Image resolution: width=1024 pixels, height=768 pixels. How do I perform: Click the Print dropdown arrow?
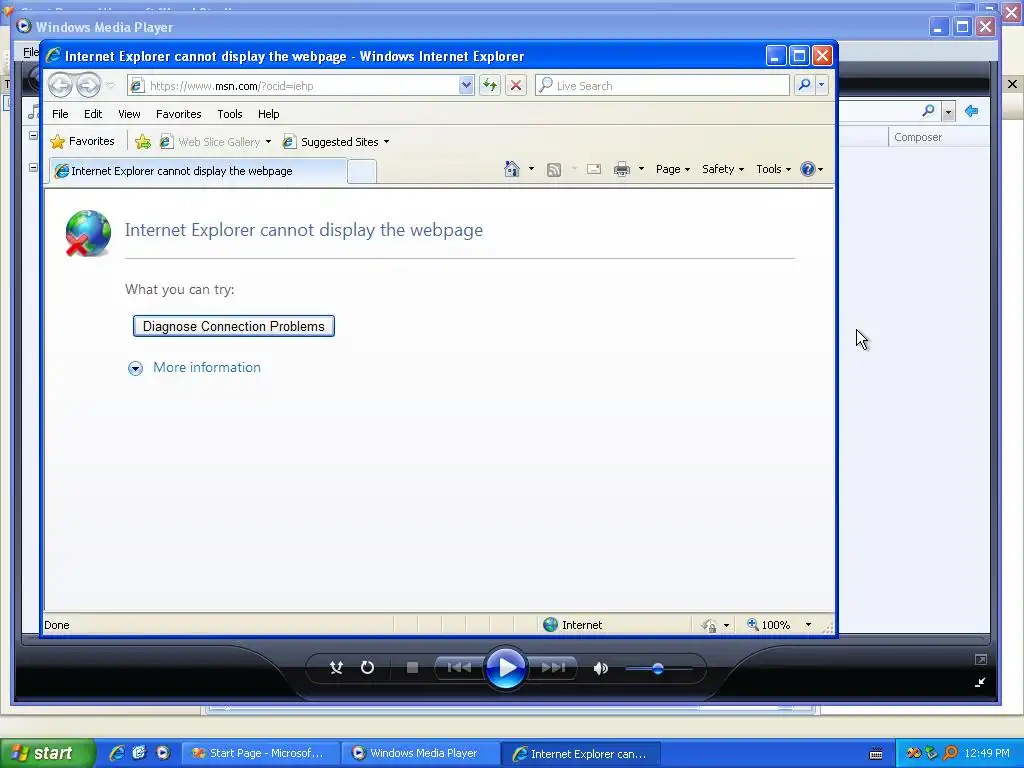click(x=641, y=169)
